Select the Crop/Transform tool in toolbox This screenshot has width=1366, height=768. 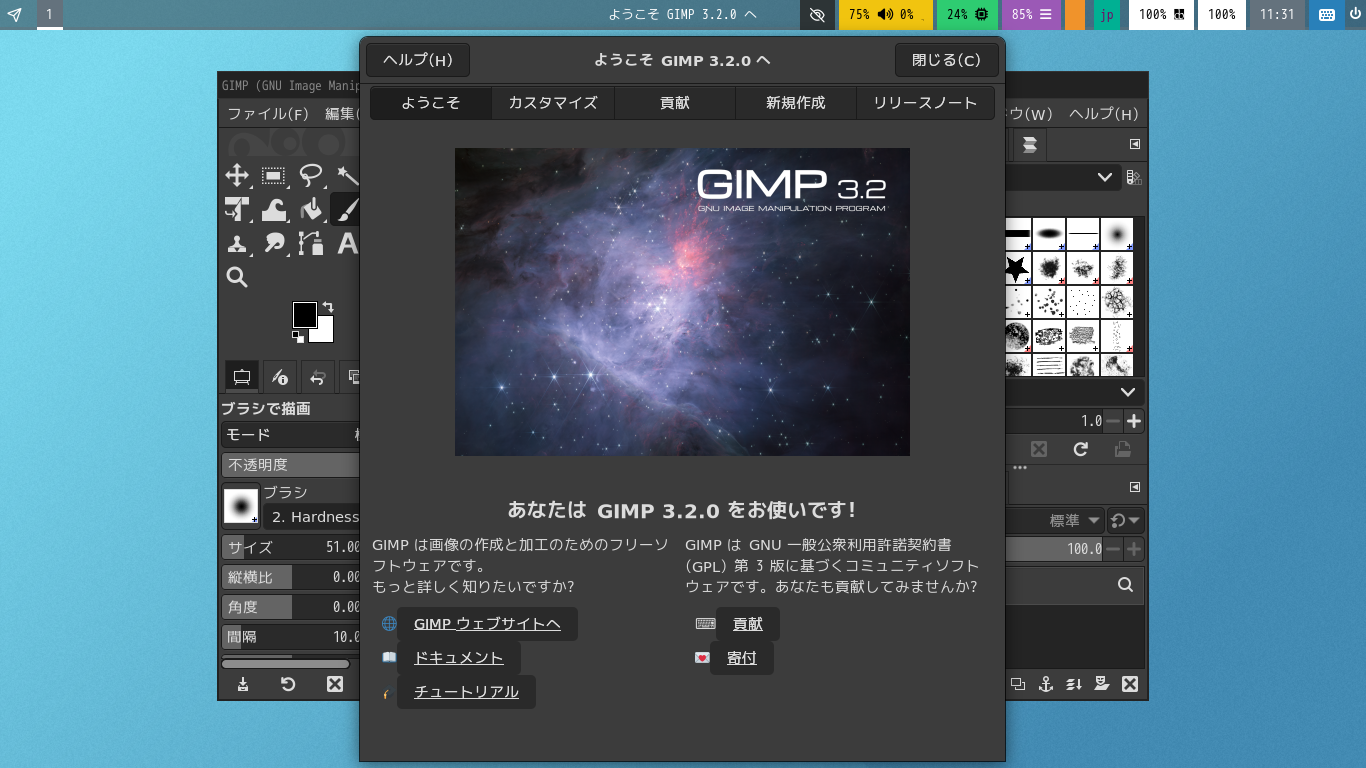(237, 209)
